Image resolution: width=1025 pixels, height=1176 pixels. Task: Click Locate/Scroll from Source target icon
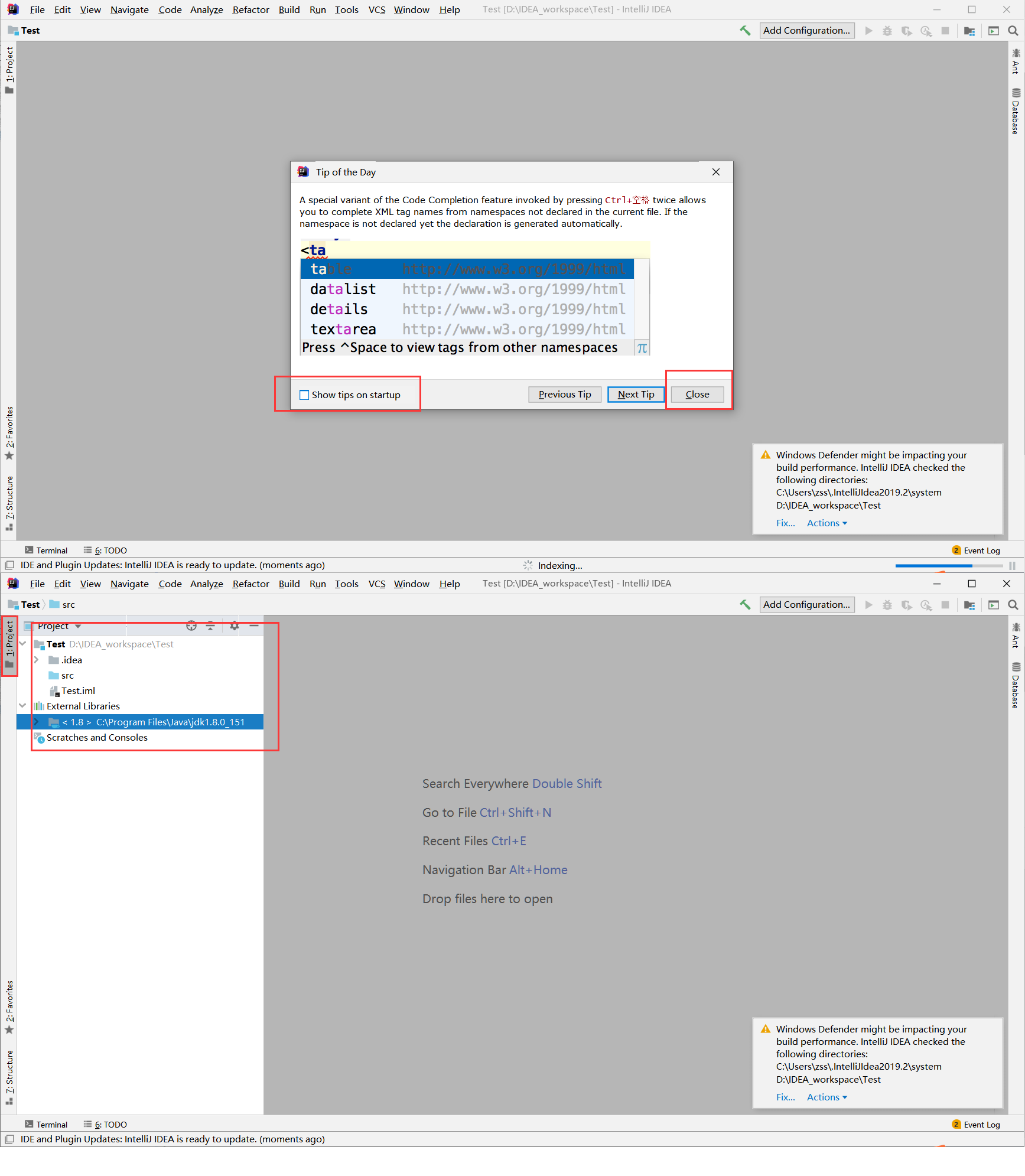click(x=191, y=626)
